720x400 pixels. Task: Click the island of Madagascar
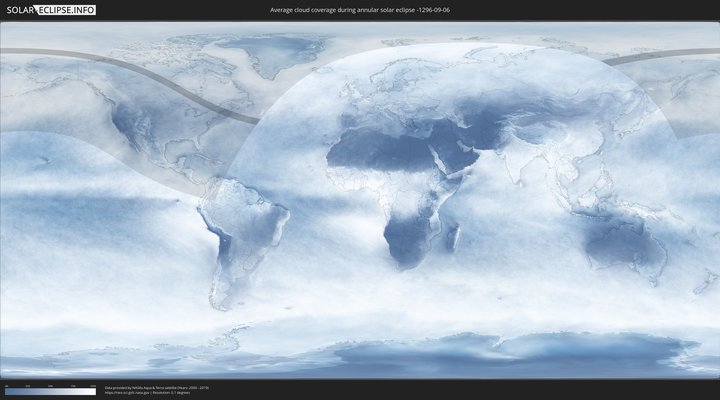pyautogui.click(x=452, y=237)
